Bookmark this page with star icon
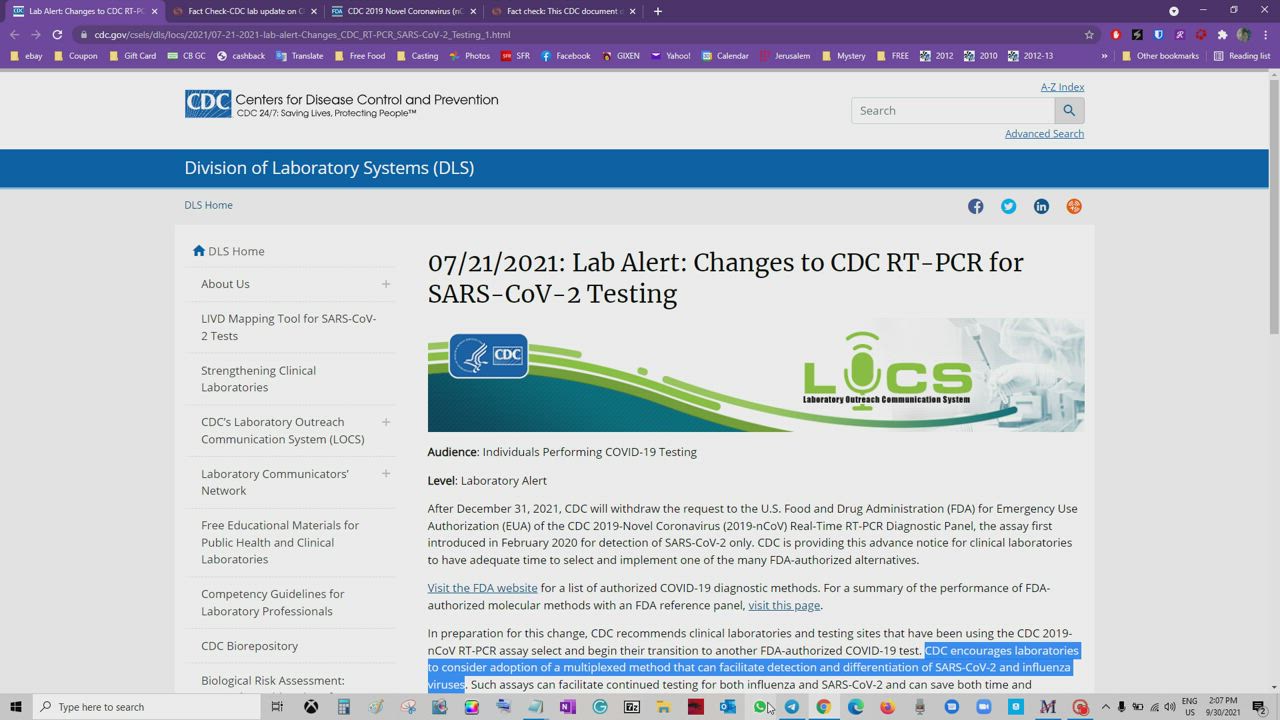Image resolution: width=1280 pixels, height=720 pixels. tap(1089, 34)
